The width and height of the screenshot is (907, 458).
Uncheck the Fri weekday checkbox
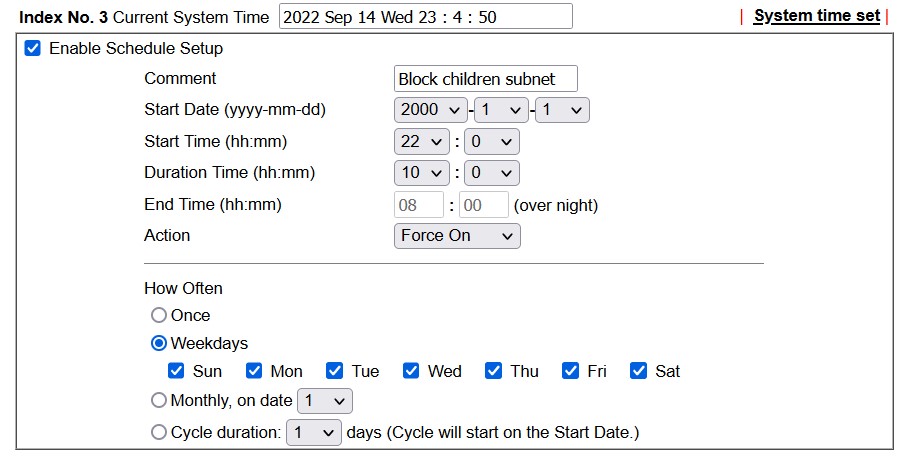tap(570, 371)
